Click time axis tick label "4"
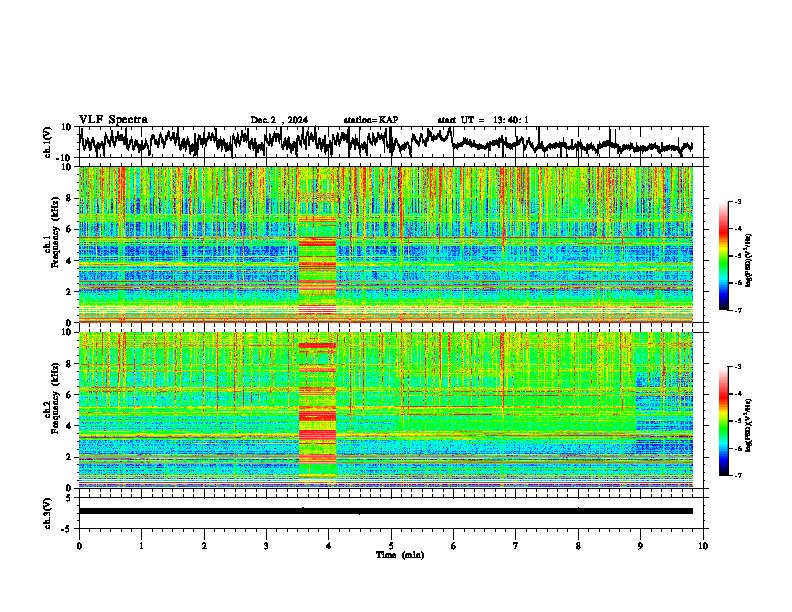792x612 pixels. tap(329, 546)
